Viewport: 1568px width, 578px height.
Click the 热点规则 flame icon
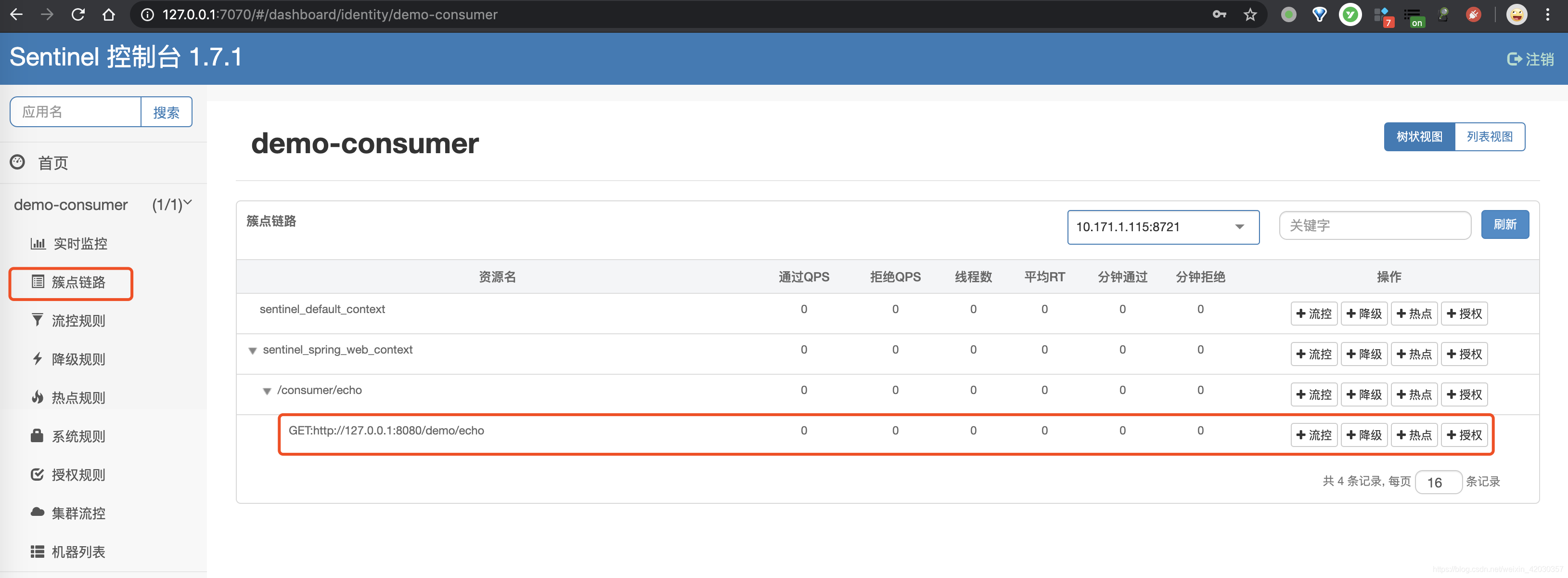pyautogui.click(x=38, y=397)
